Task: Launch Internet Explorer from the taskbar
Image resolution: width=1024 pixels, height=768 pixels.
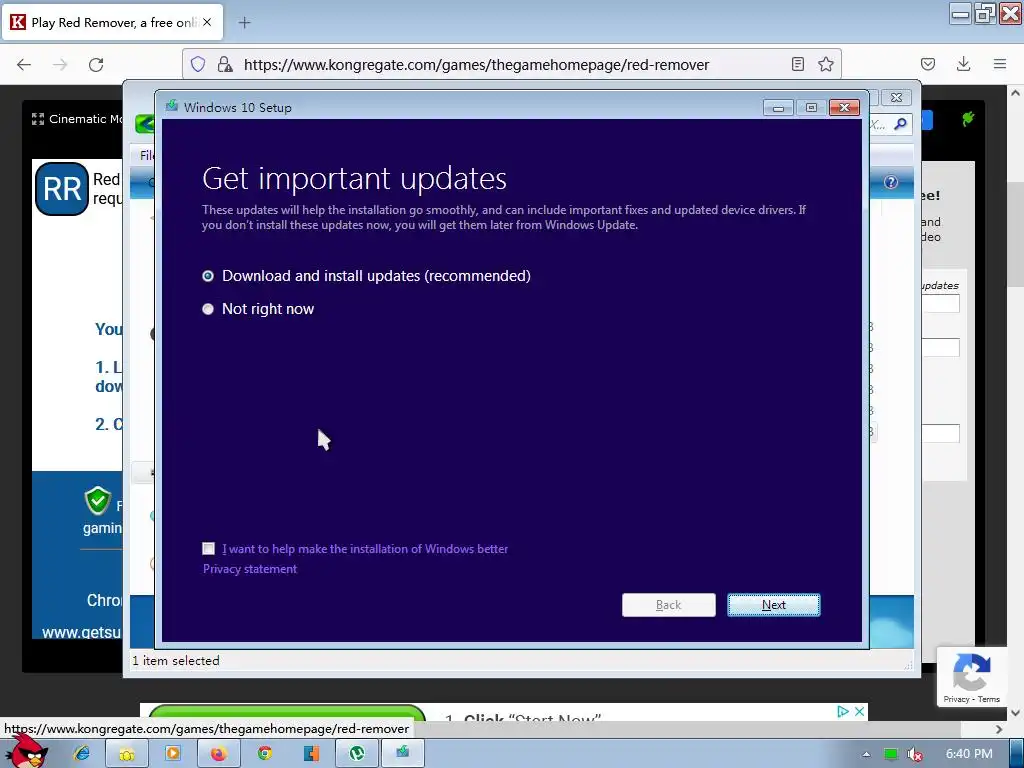Action: pyautogui.click(x=82, y=753)
